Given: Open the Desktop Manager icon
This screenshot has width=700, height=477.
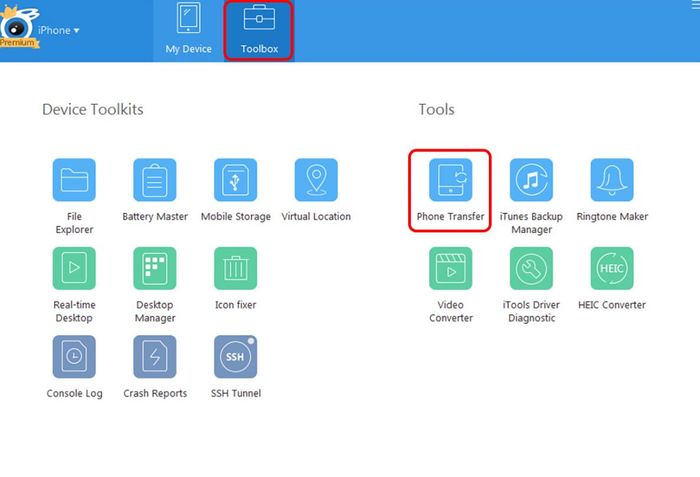Looking at the screenshot, I should pyautogui.click(x=155, y=268).
